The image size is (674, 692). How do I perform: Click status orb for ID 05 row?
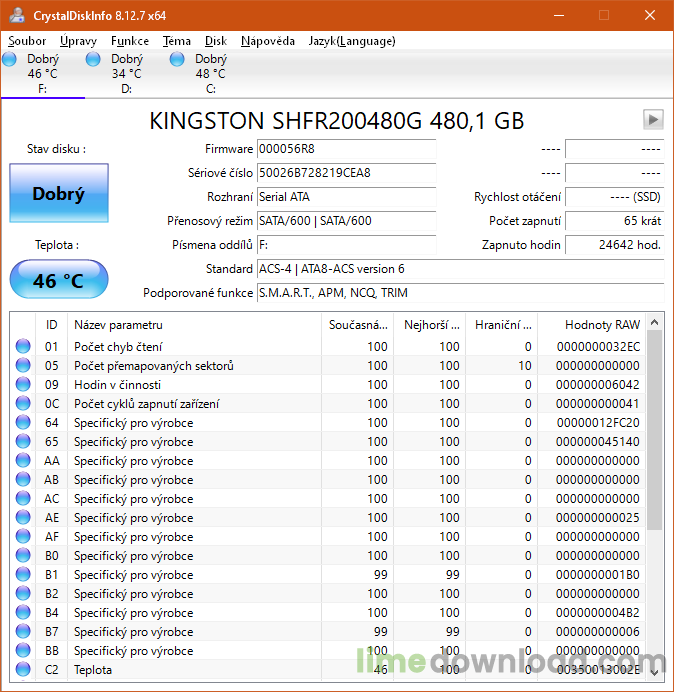pyautogui.click(x=23, y=365)
